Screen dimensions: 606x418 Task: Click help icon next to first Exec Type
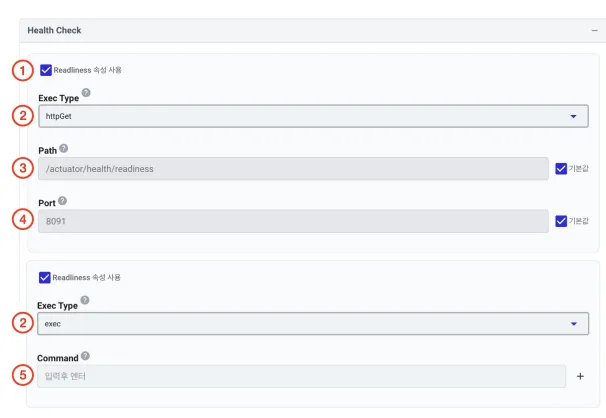pyautogui.click(x=86, y=93)
